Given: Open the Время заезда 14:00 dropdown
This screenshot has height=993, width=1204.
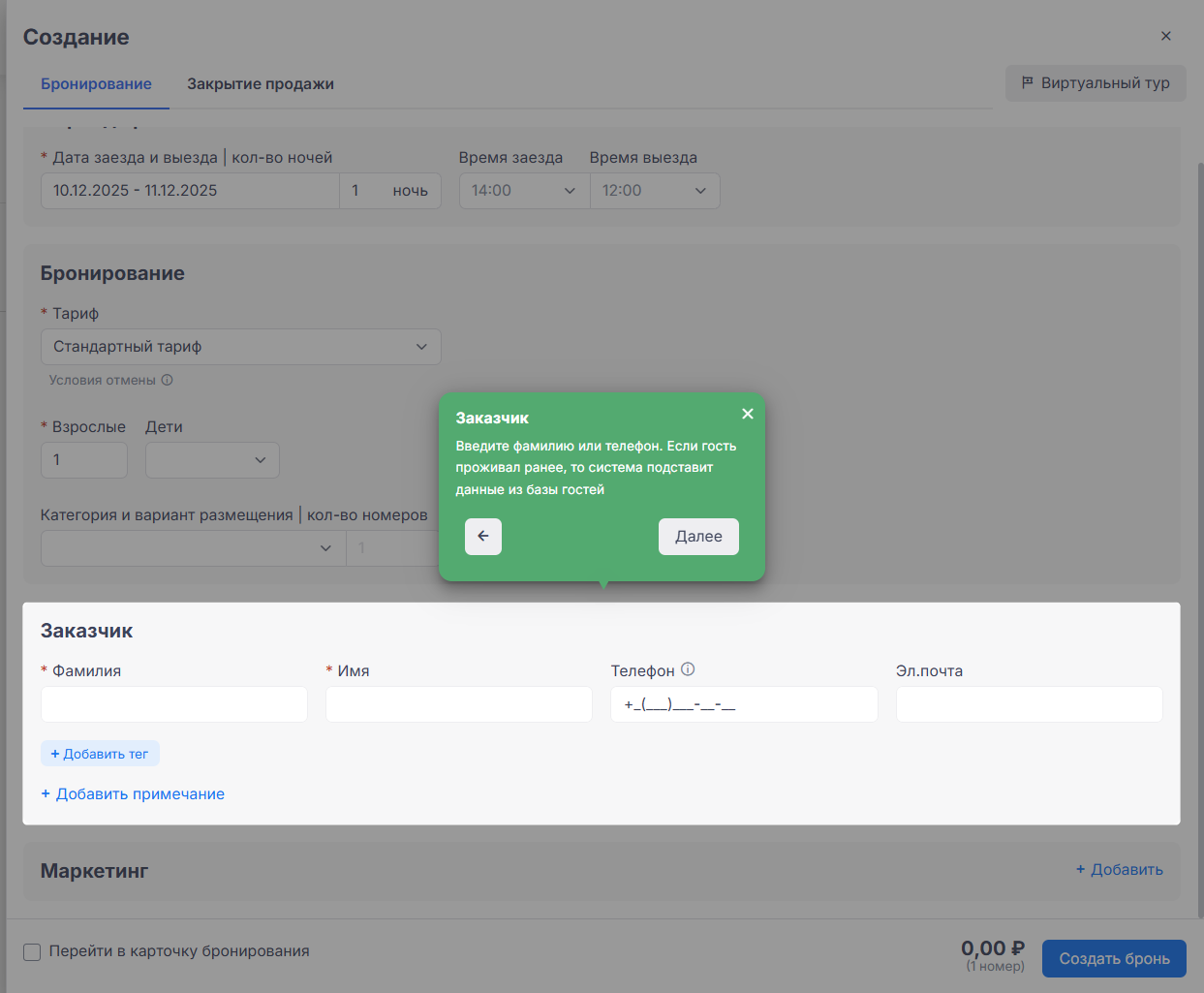Looking at the screenshot, I should (x=523, y=191).
